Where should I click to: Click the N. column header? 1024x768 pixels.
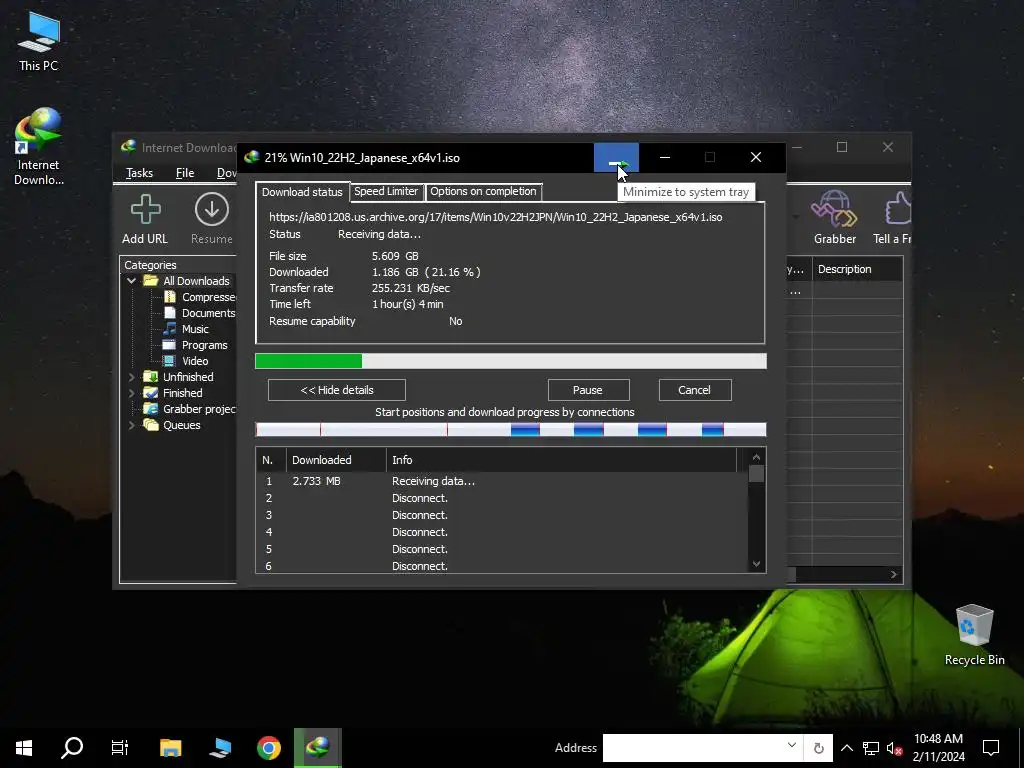click(x=271, y=460)
